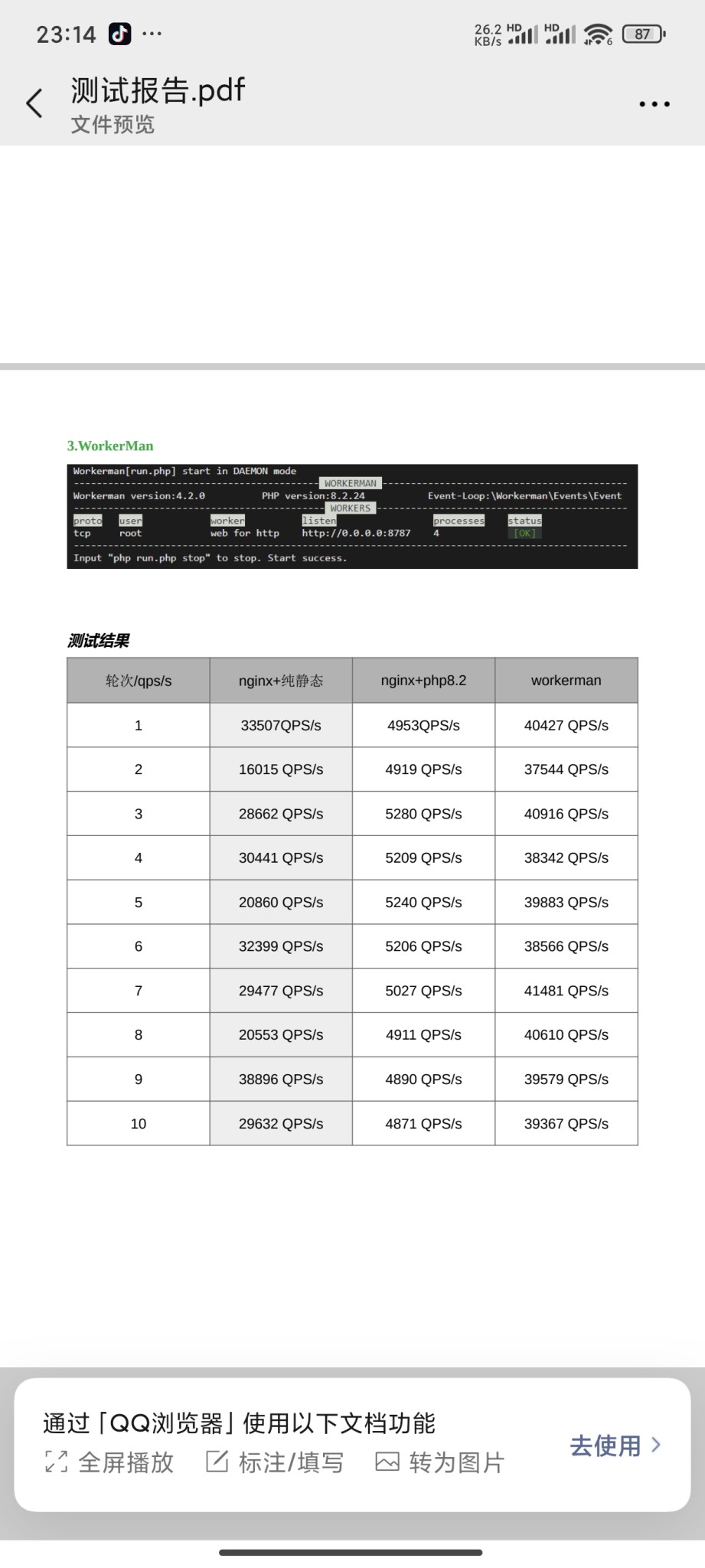The width and height of the screenshot is (705, 1568).
Task: Tap the 40916 QPS/s cell
Action: (566, 814)
